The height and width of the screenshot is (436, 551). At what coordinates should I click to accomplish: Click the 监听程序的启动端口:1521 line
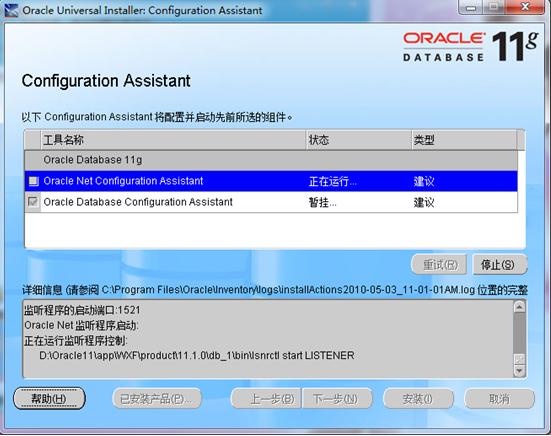coord(82,310)
